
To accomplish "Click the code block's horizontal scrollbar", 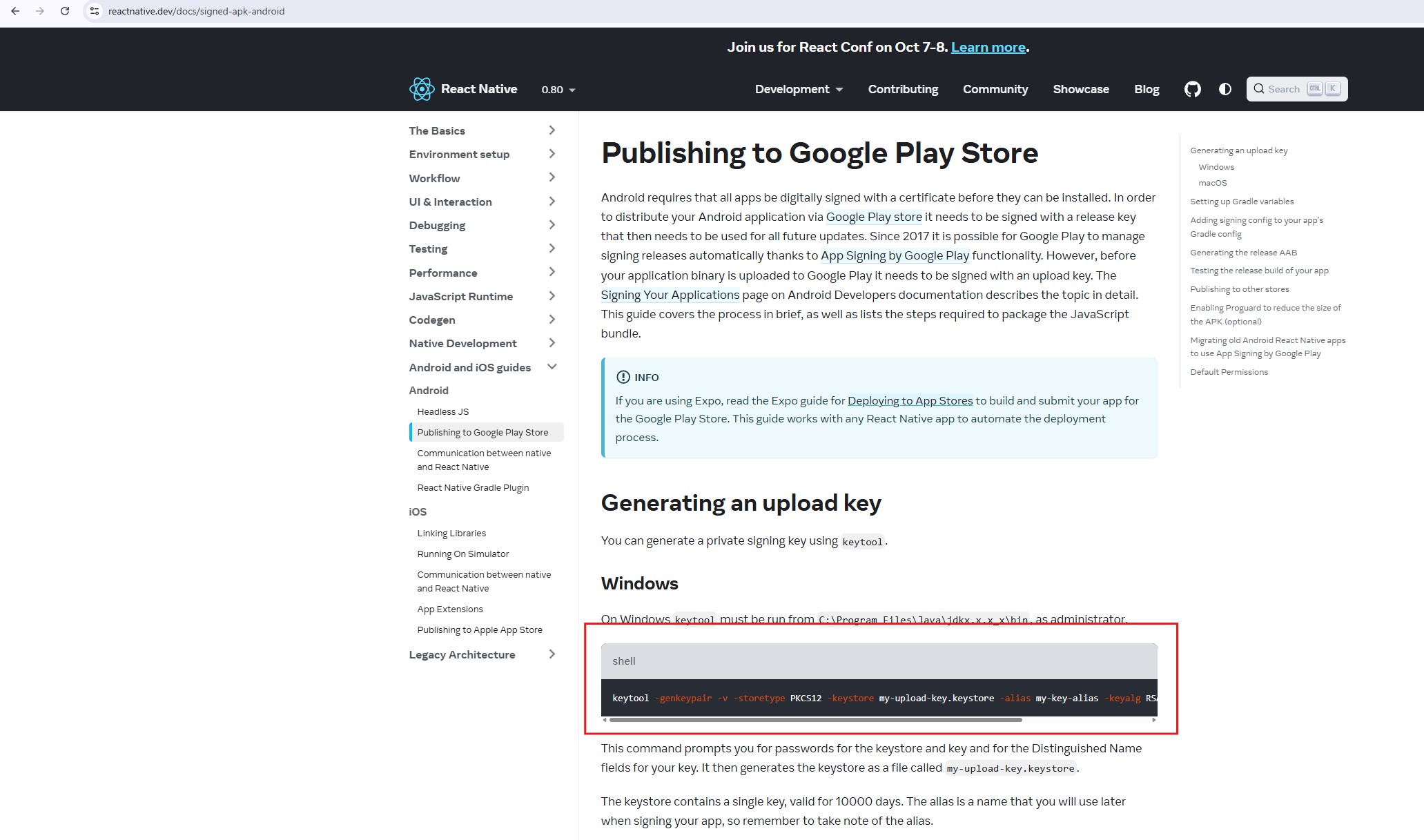I will 815,720.
